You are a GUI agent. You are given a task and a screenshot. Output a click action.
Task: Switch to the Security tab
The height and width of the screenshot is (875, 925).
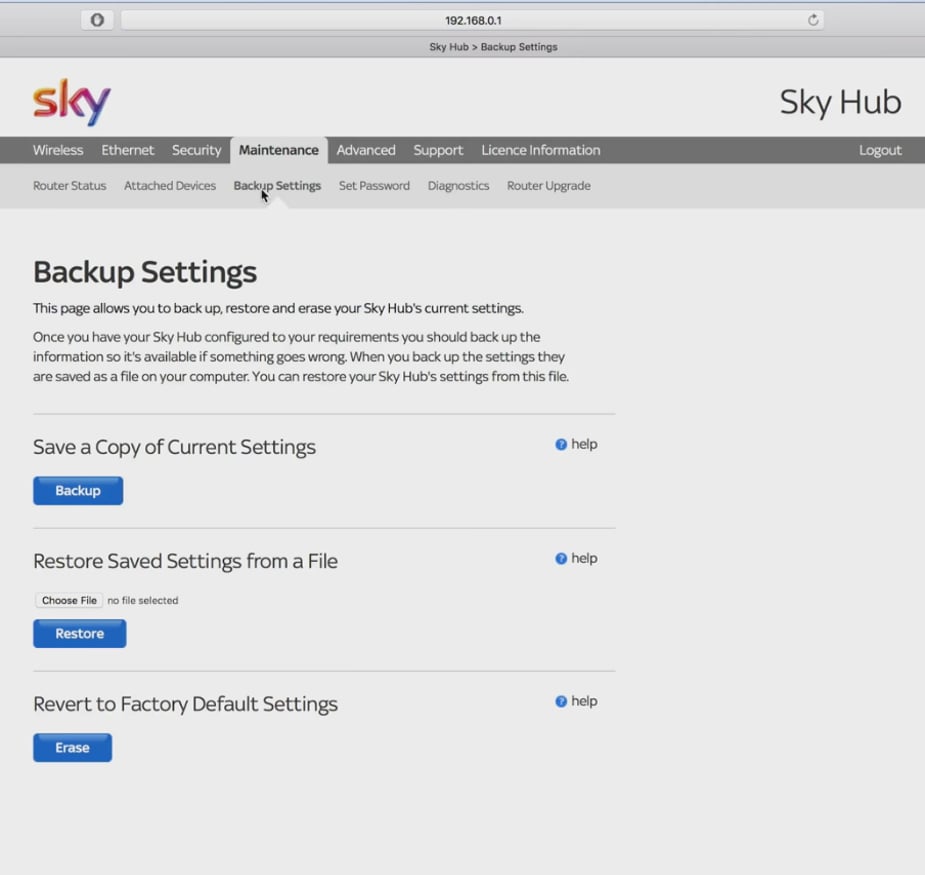point(196,150)
